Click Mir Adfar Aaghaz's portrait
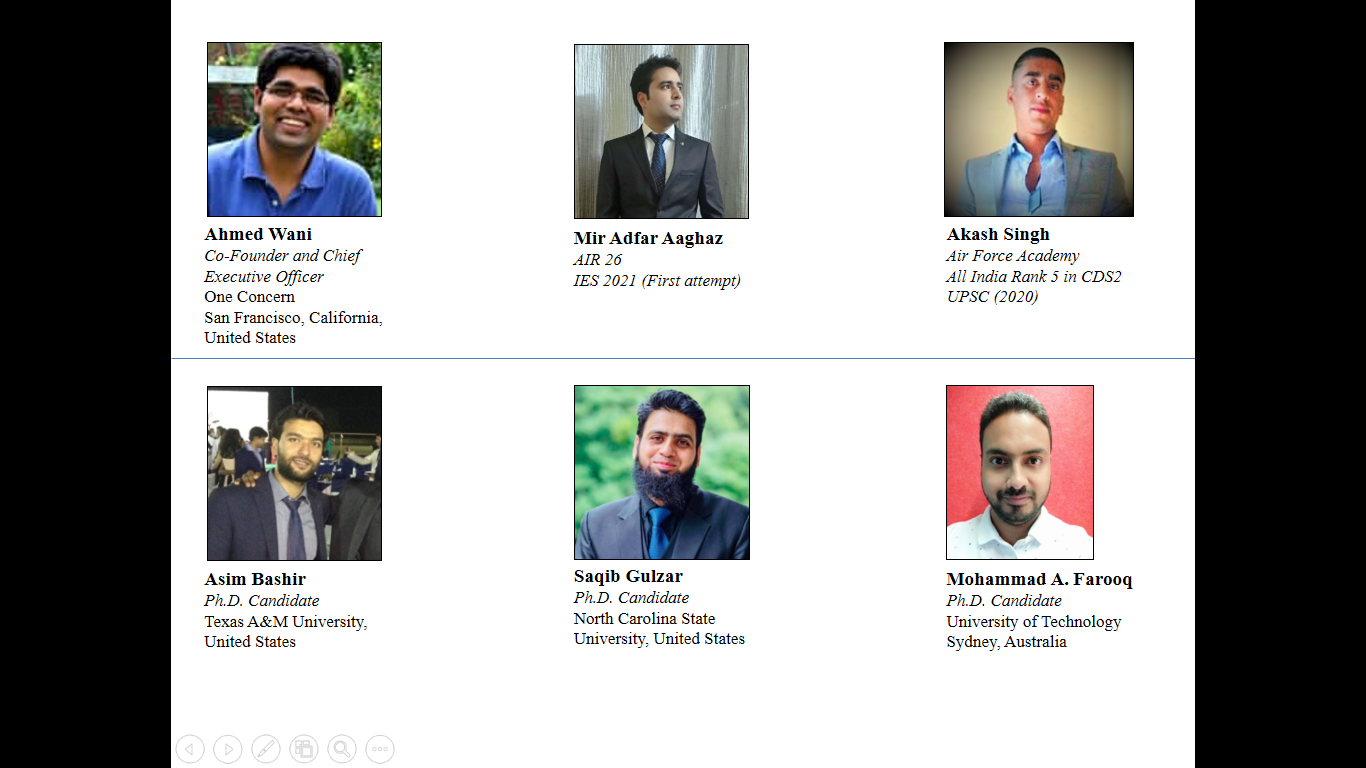Screen dimensions: 1366x768 click(x=661, y=131)
